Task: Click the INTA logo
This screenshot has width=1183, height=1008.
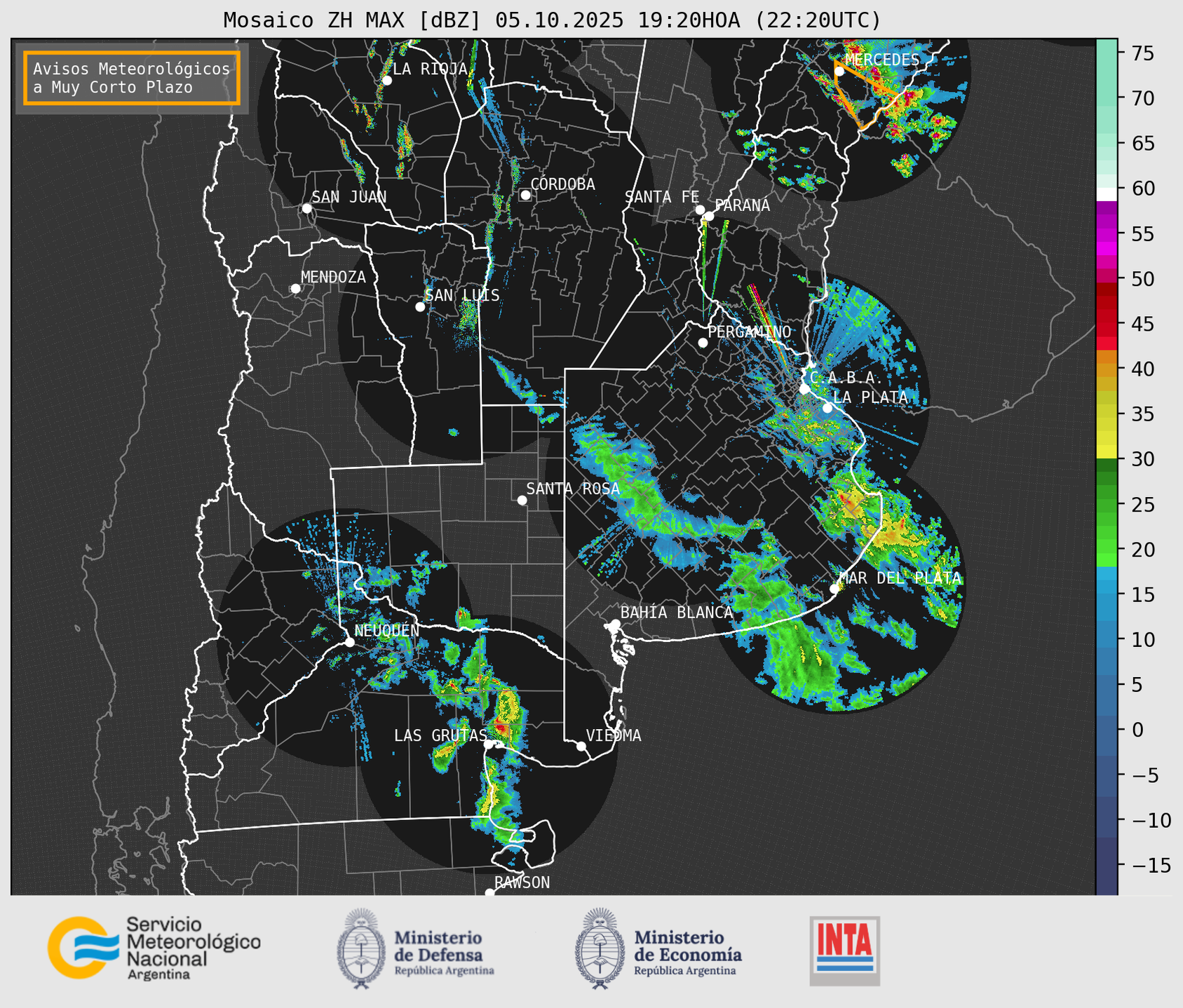Action: pyautogui.click(x=844, y=951)
